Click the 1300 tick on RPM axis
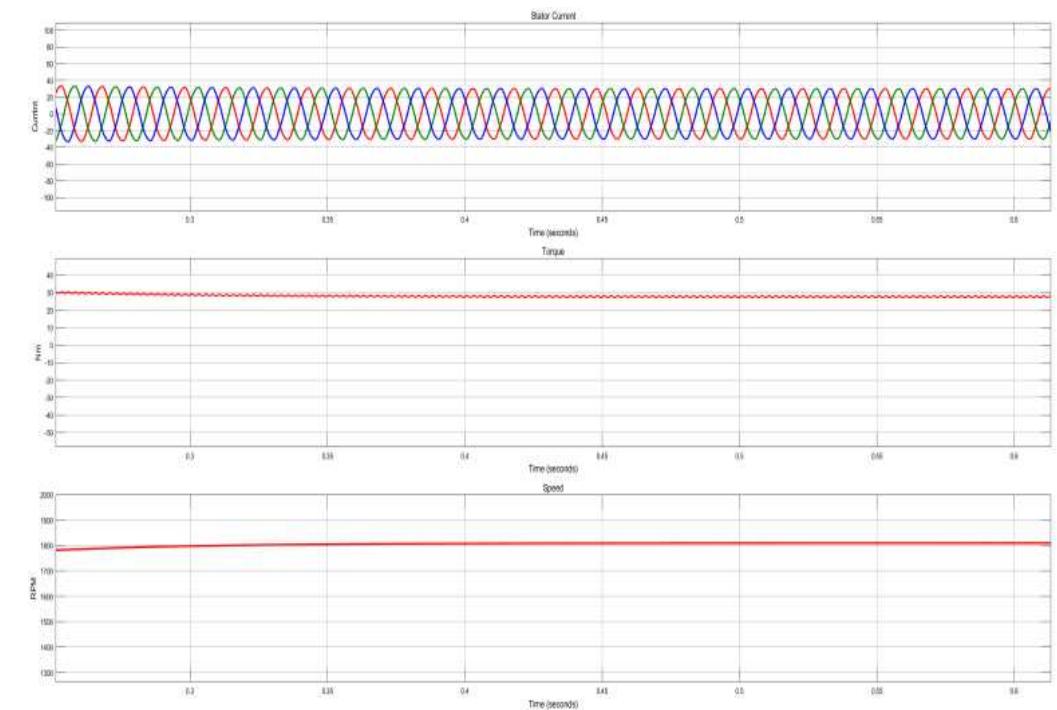1057x710 pixels. (47, 672)
